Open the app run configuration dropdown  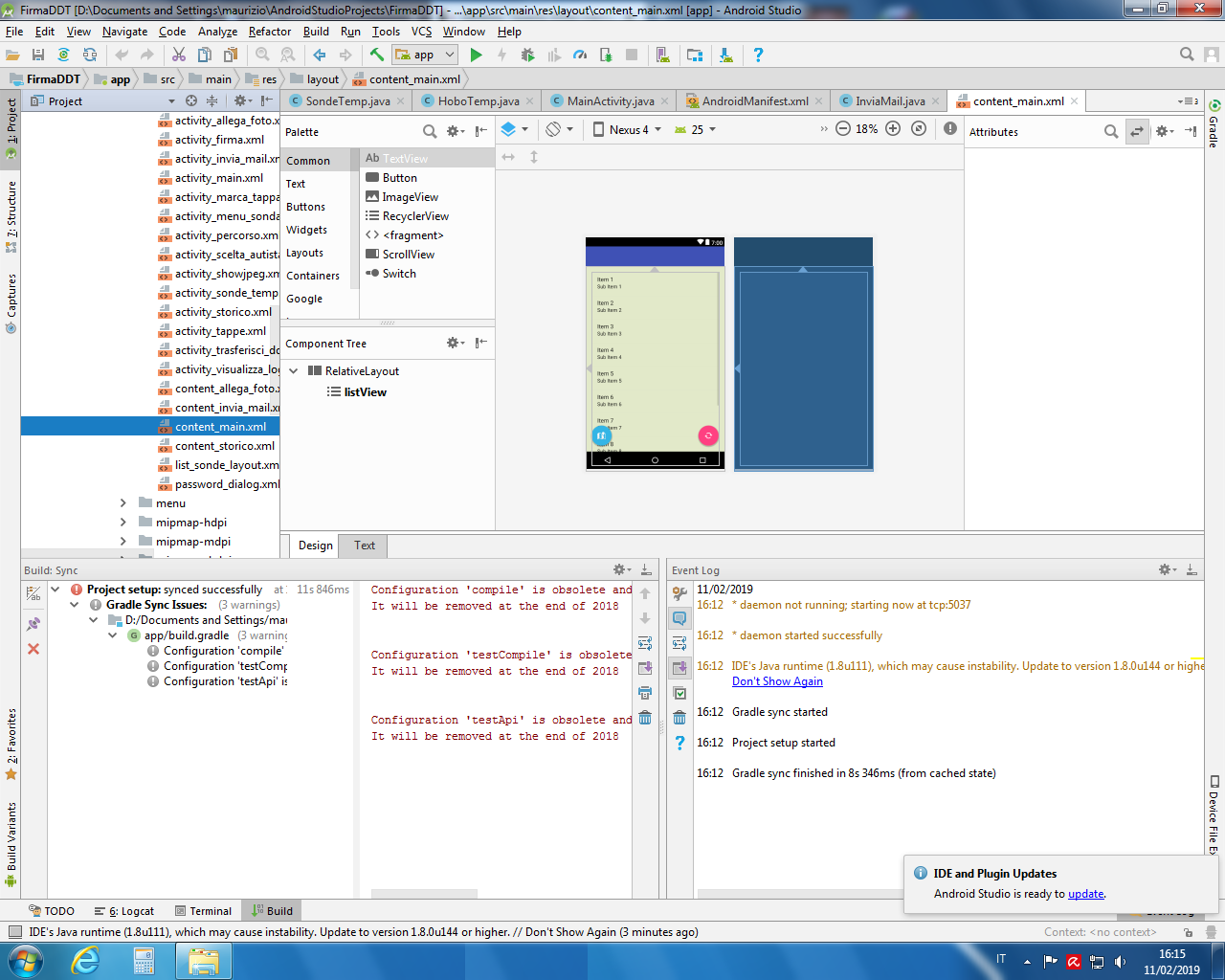point(425,55)
